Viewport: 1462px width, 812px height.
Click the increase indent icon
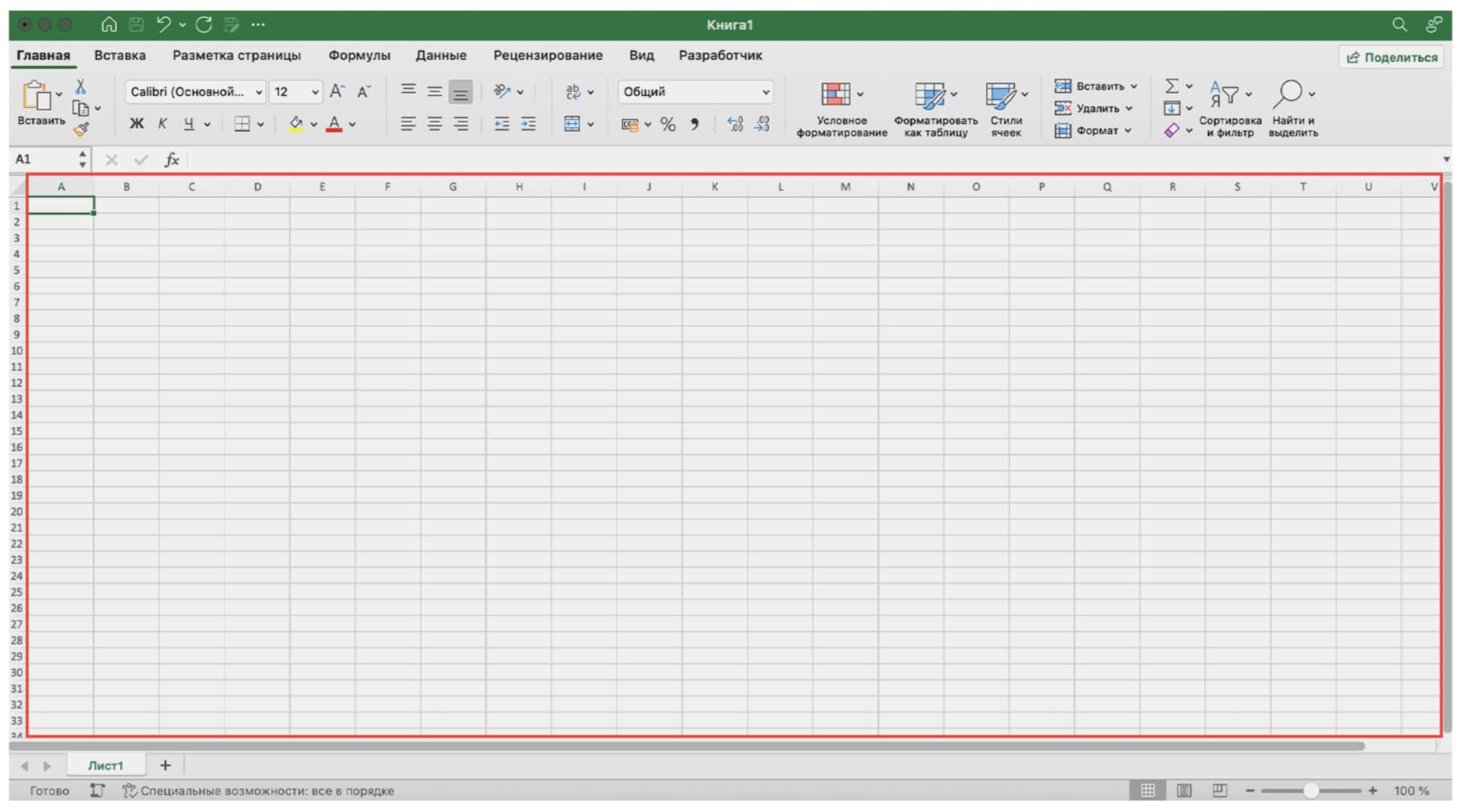click(x=528, y=125)
